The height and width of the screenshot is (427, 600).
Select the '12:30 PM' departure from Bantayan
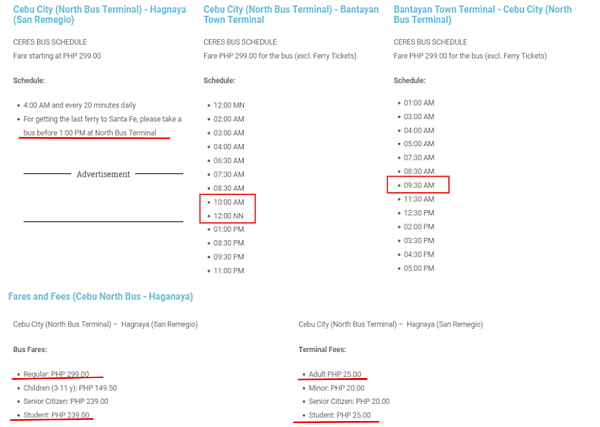point(419,213)
